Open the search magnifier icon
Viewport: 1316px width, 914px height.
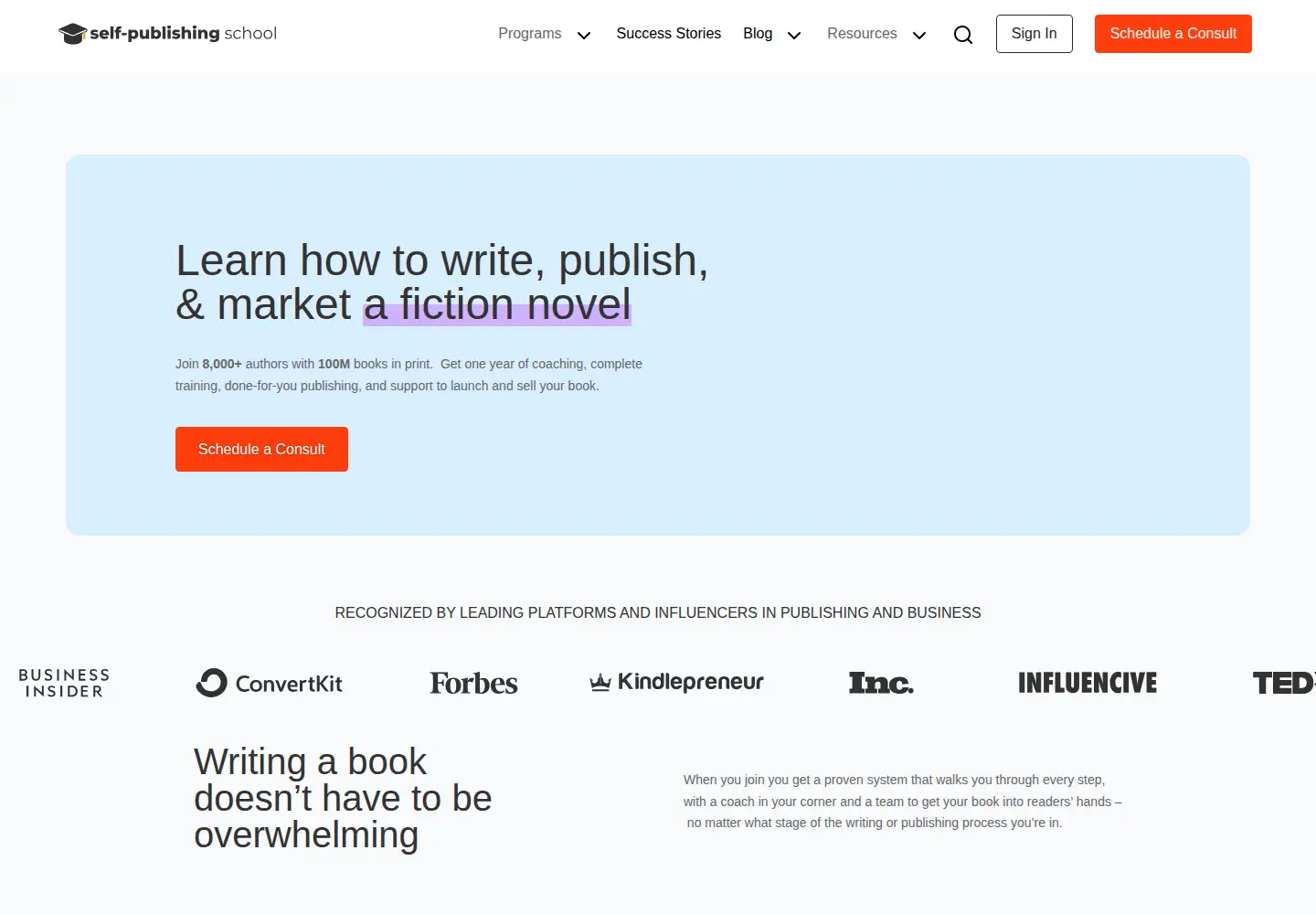[x=963, y=35]
